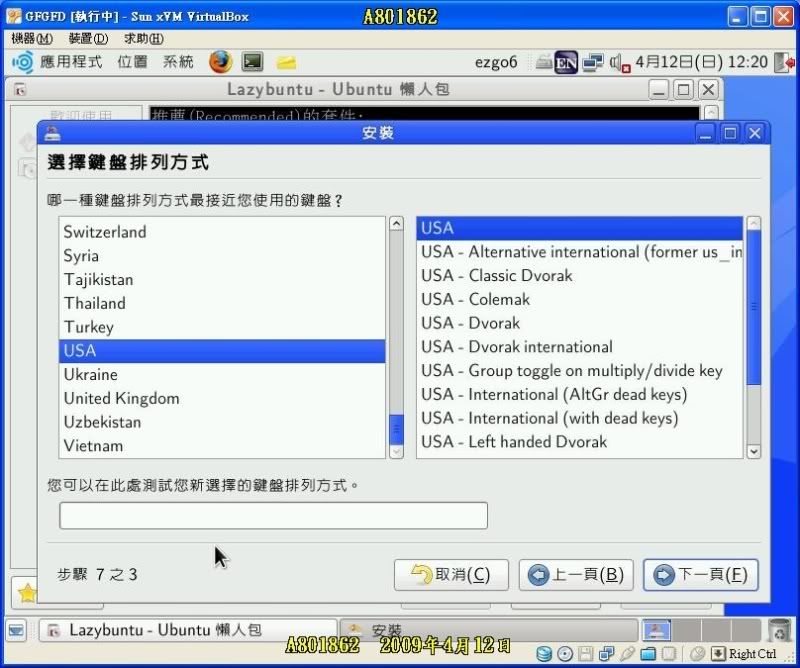Open the 位置 places menu
Screen dimensions: 800x668
click(x=133, y=62)
